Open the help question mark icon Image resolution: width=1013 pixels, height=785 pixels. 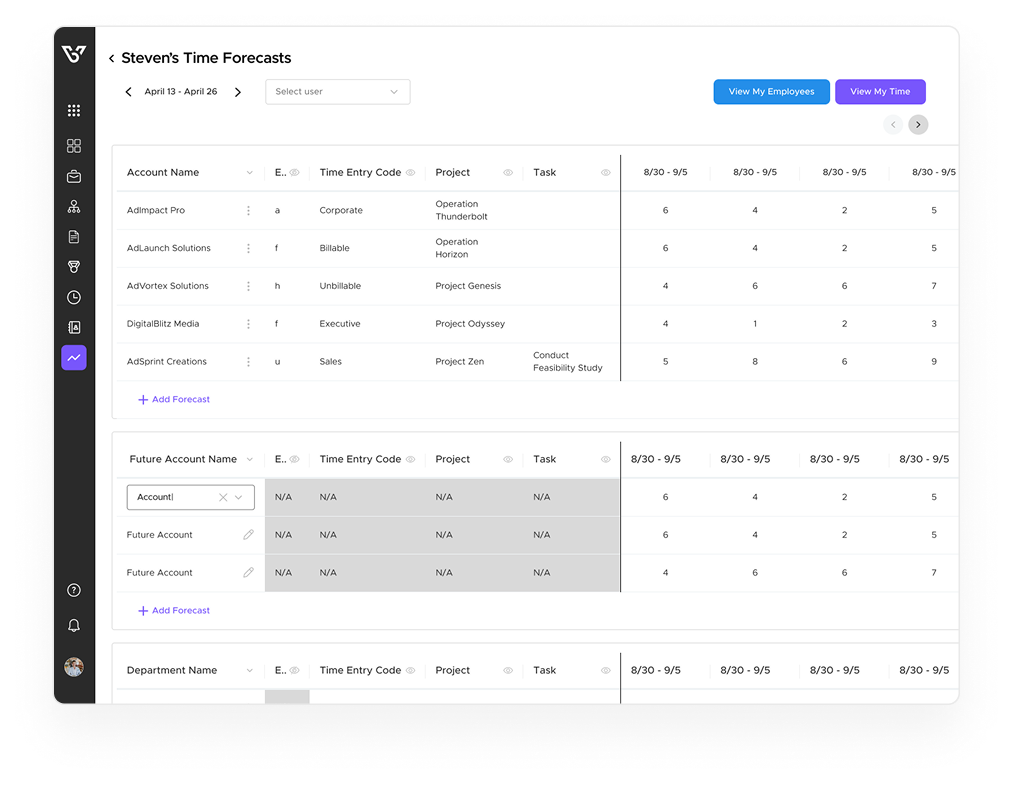(74, 591)
